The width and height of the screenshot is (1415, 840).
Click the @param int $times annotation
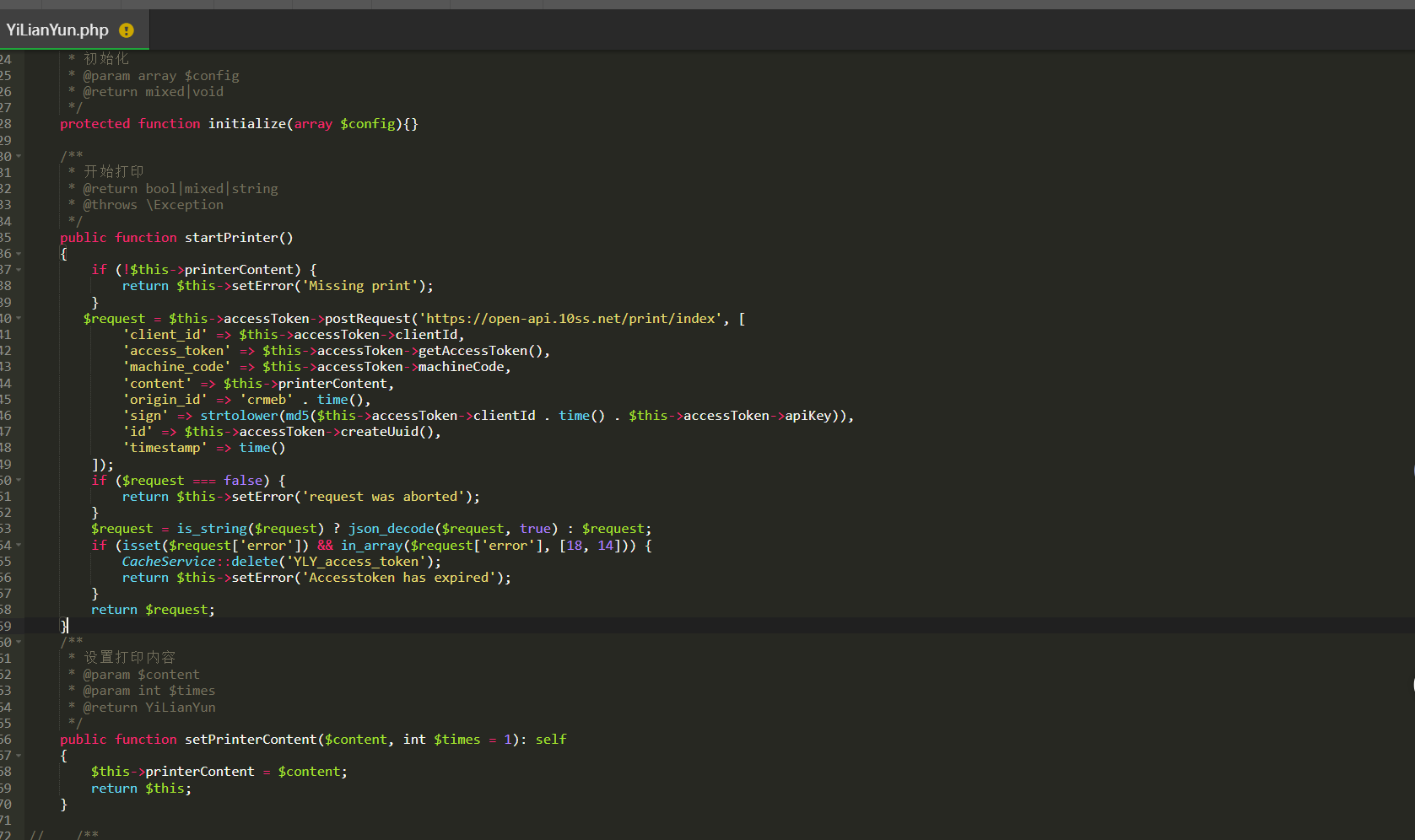coord(149,691)
